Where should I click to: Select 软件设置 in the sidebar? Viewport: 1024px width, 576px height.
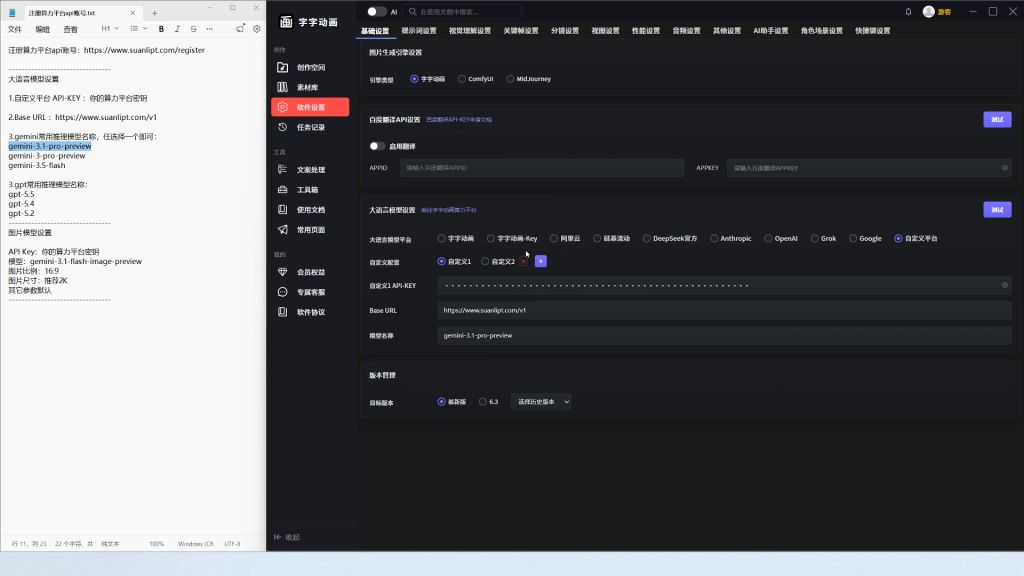click(310, 107)
